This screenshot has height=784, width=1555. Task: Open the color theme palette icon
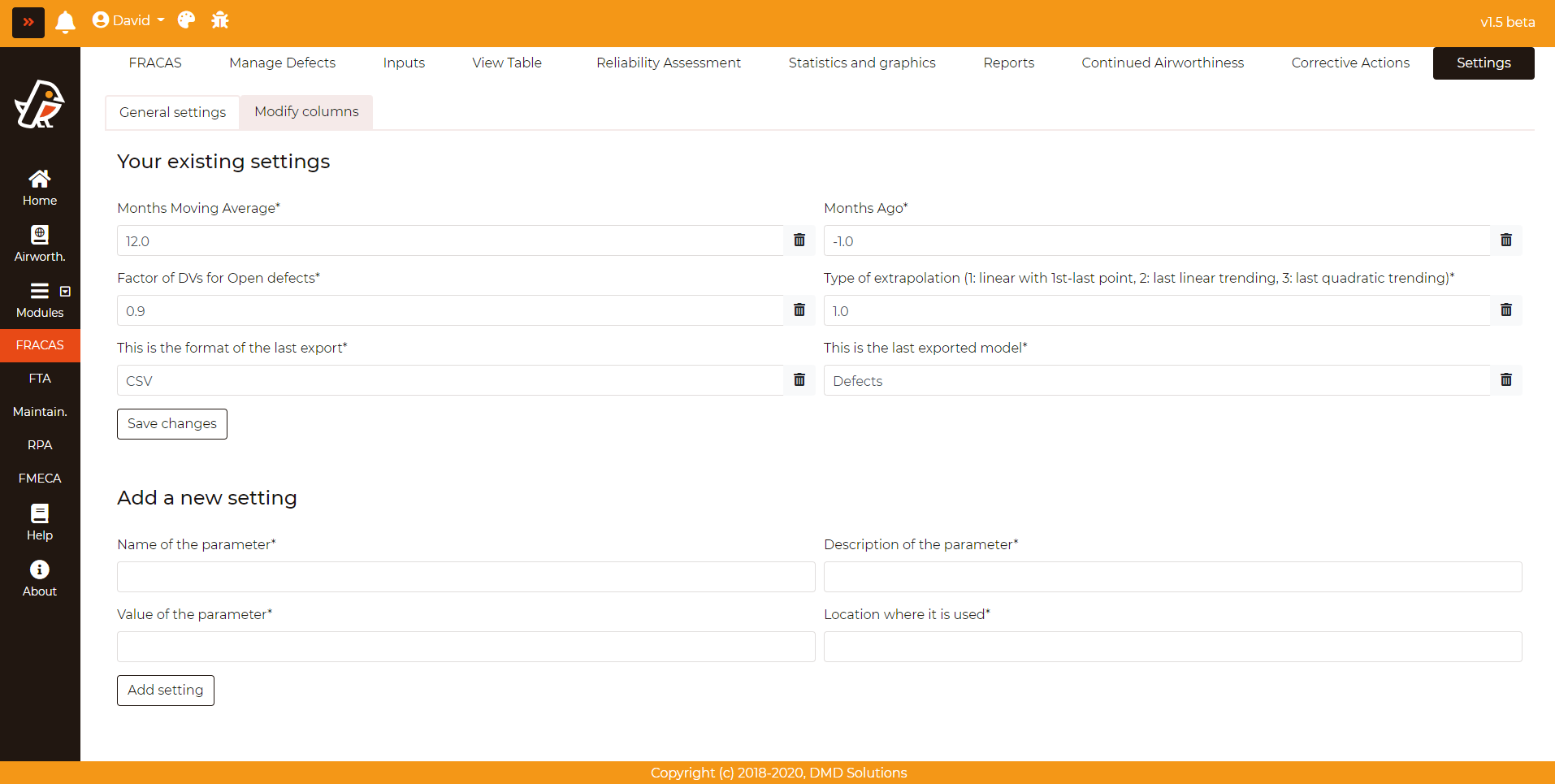pyautogui.click(x=186, y=20)
